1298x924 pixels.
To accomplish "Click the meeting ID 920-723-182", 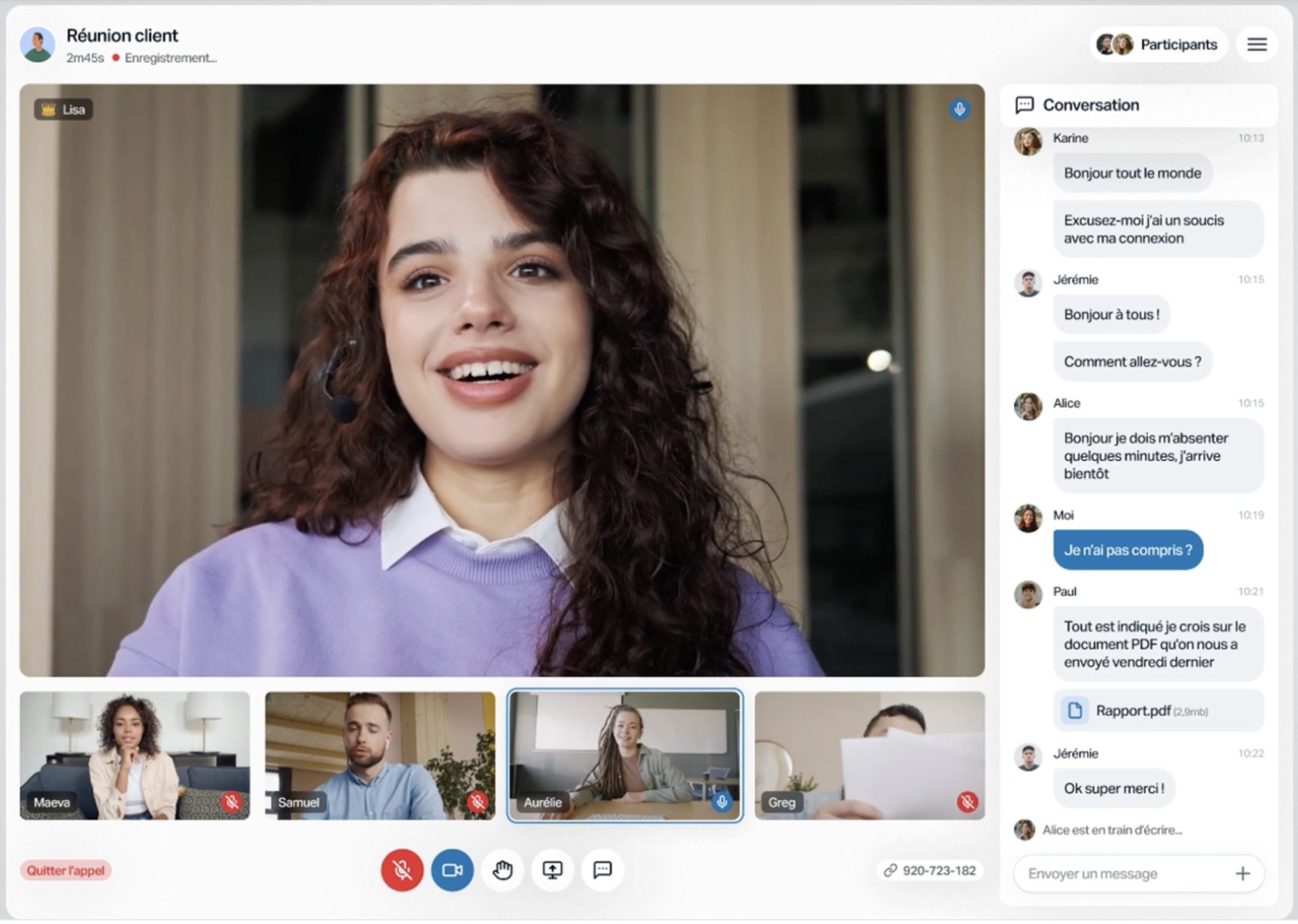I will coord(939,870).
